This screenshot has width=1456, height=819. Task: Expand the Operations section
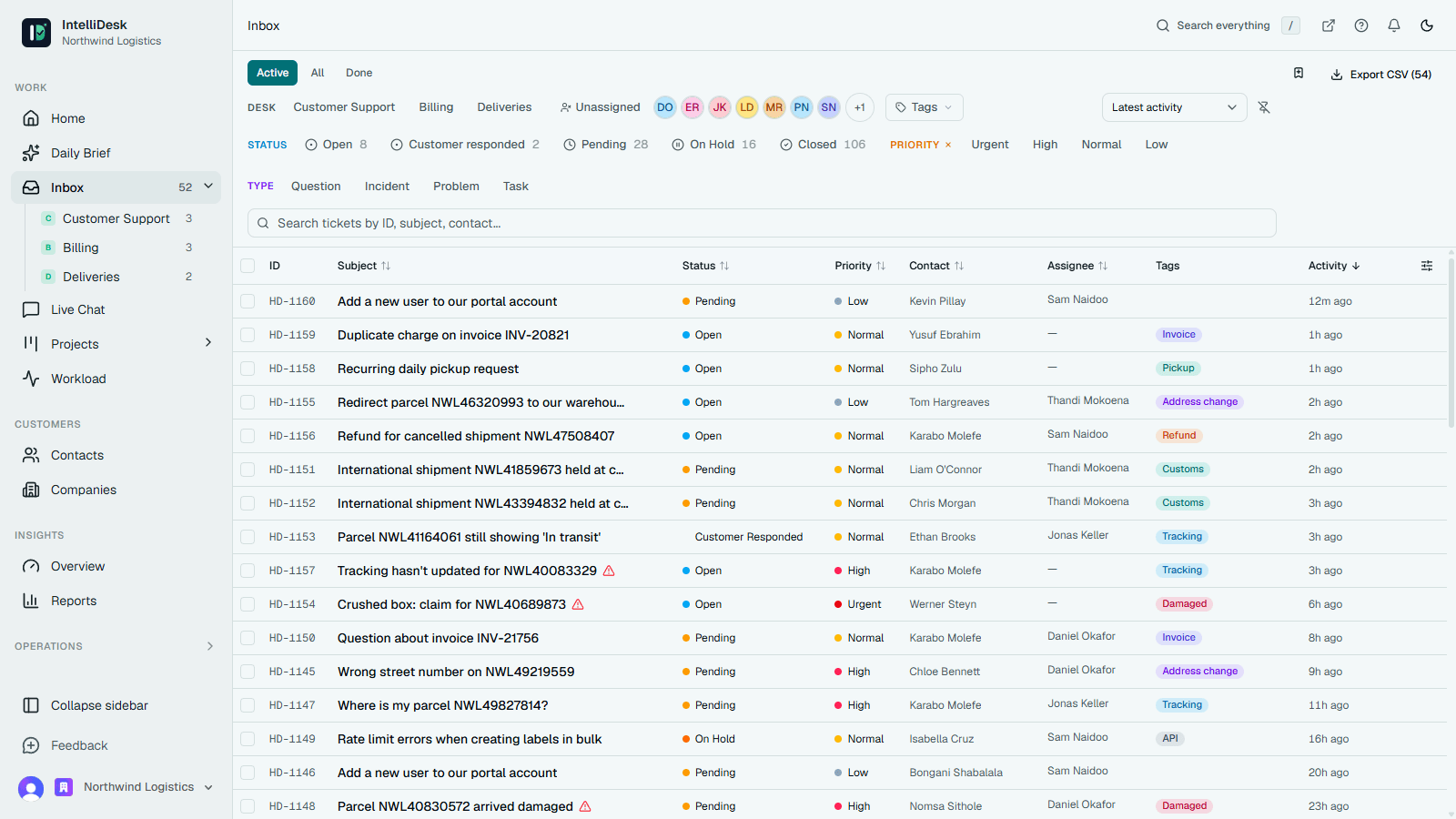coord(210,646)
